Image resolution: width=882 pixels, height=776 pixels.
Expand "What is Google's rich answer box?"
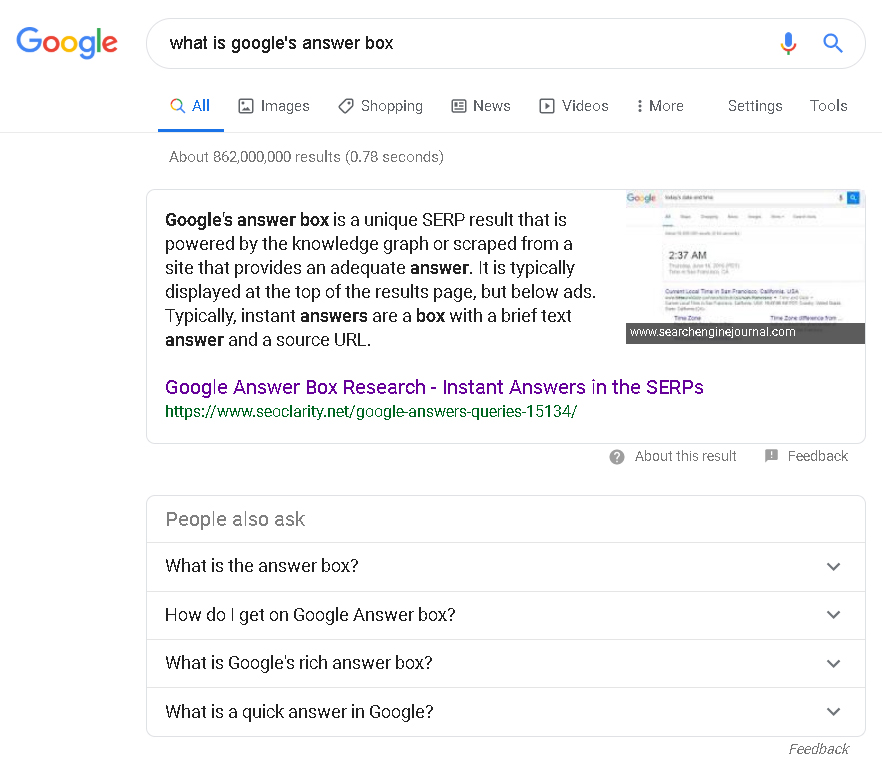pyautogui.click(x=833, y=663)
